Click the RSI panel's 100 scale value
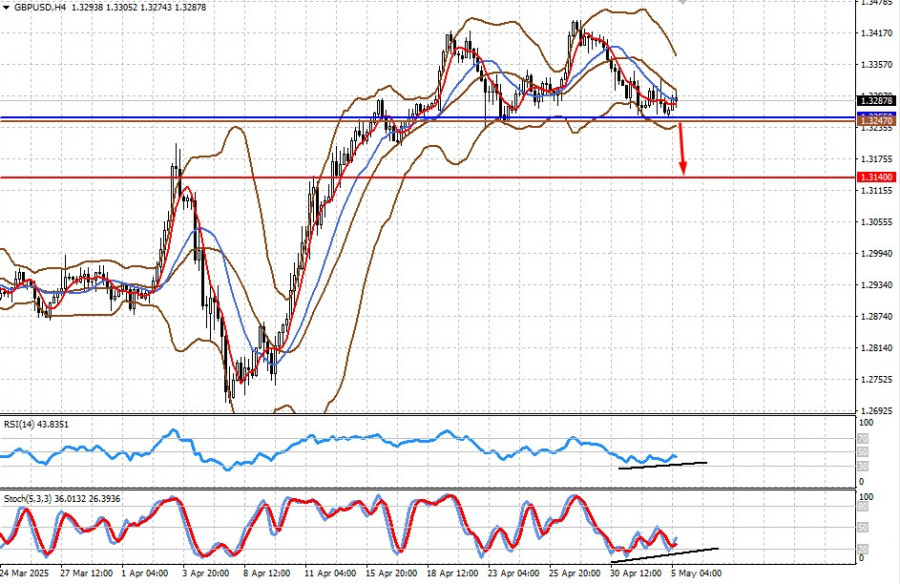This screenshot has height=584, width=900. click(866, 423)
